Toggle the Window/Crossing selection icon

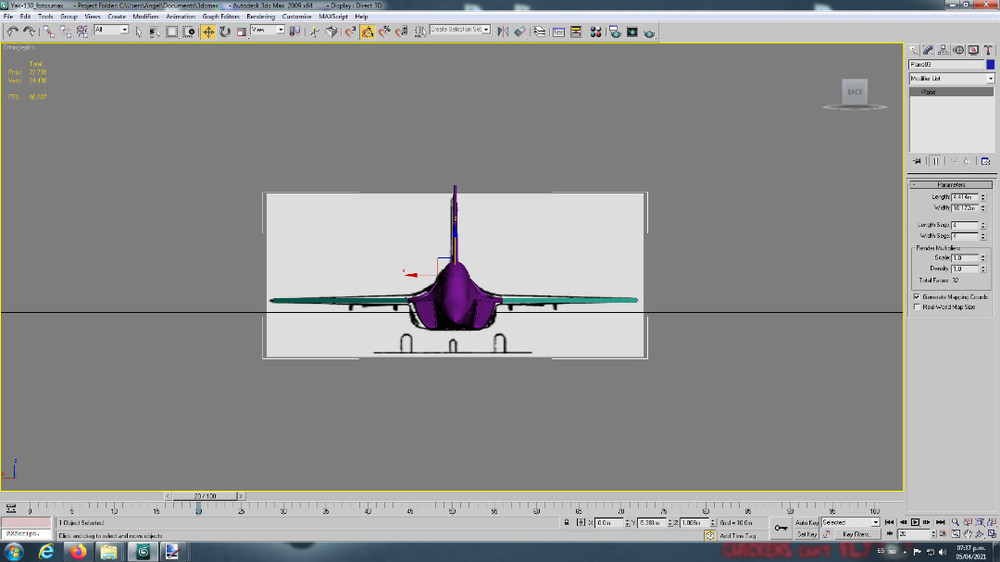[x=189, y=31]
